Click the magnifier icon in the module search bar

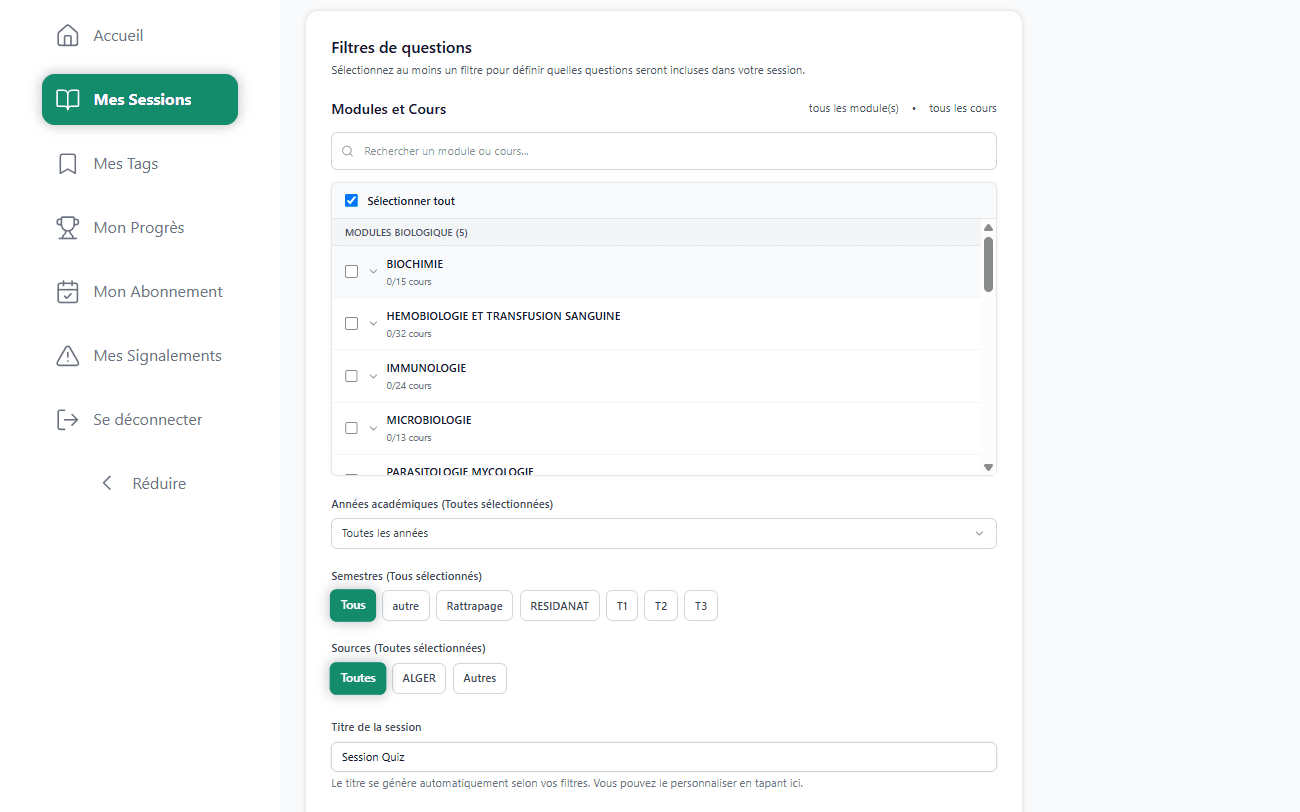[x=347, y=150]
